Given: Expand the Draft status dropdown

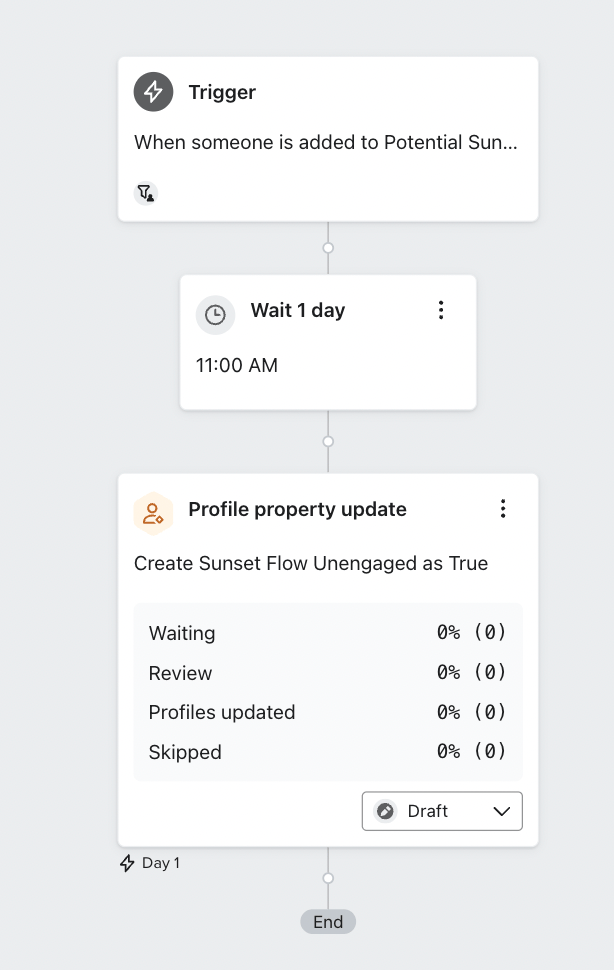Looking at the screenshot, I should pos(442,811).
